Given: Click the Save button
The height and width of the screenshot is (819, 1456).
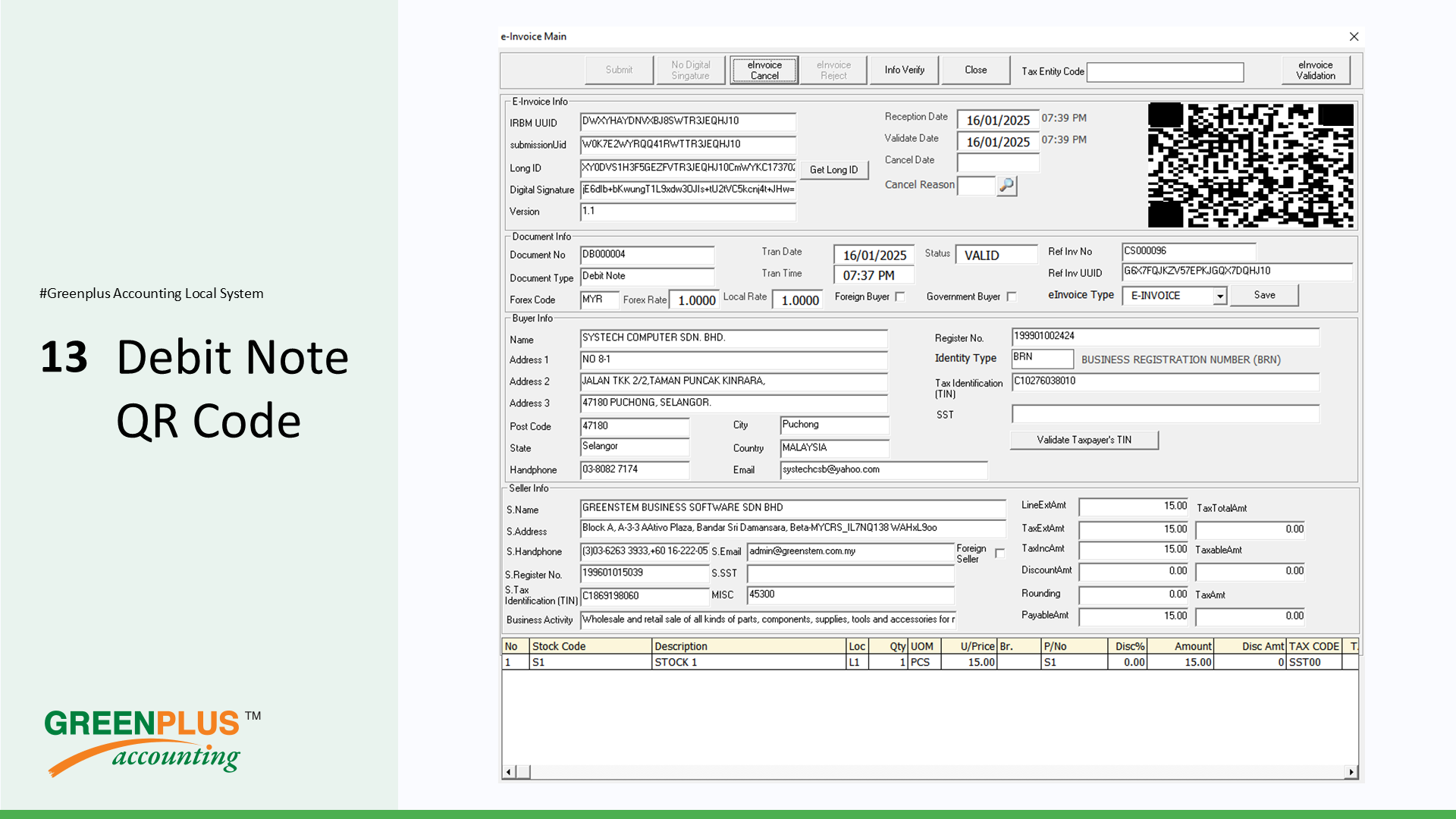Looking at the screenshot, I should pos(1264,296).
